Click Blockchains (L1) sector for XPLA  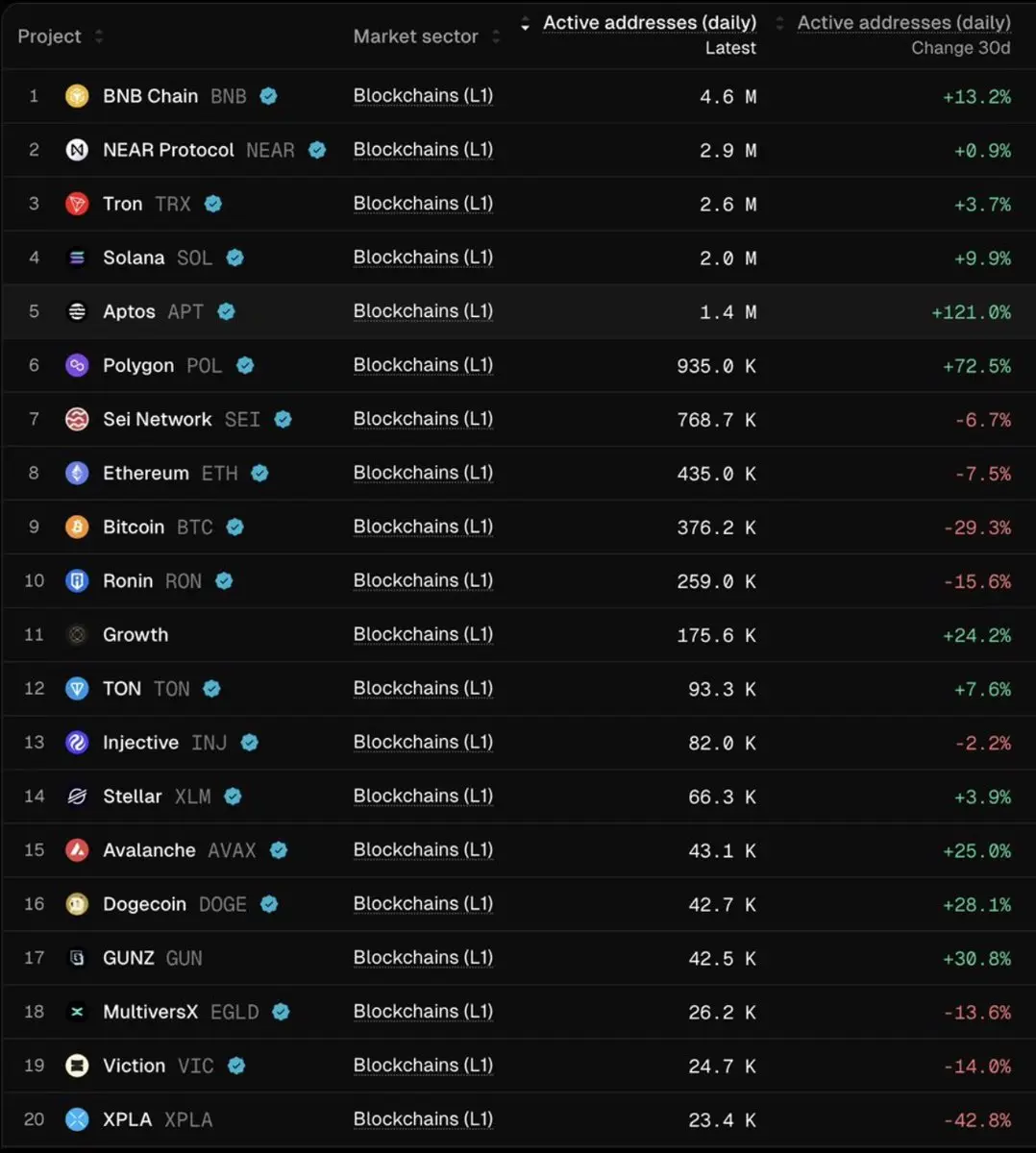coord(423,1119)
